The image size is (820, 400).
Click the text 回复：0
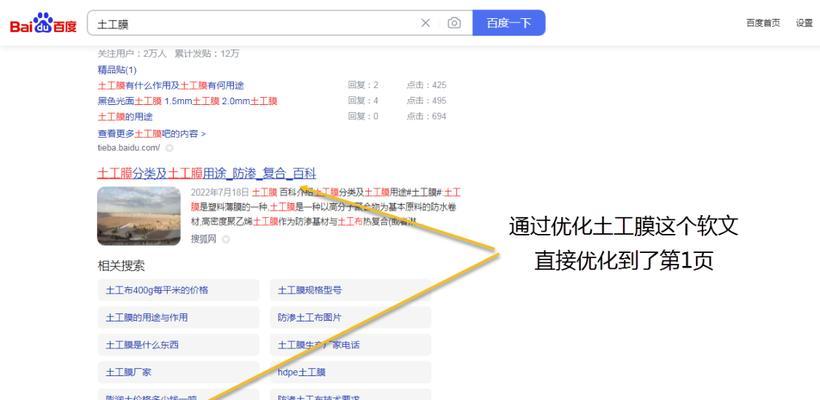coord(363,117)
